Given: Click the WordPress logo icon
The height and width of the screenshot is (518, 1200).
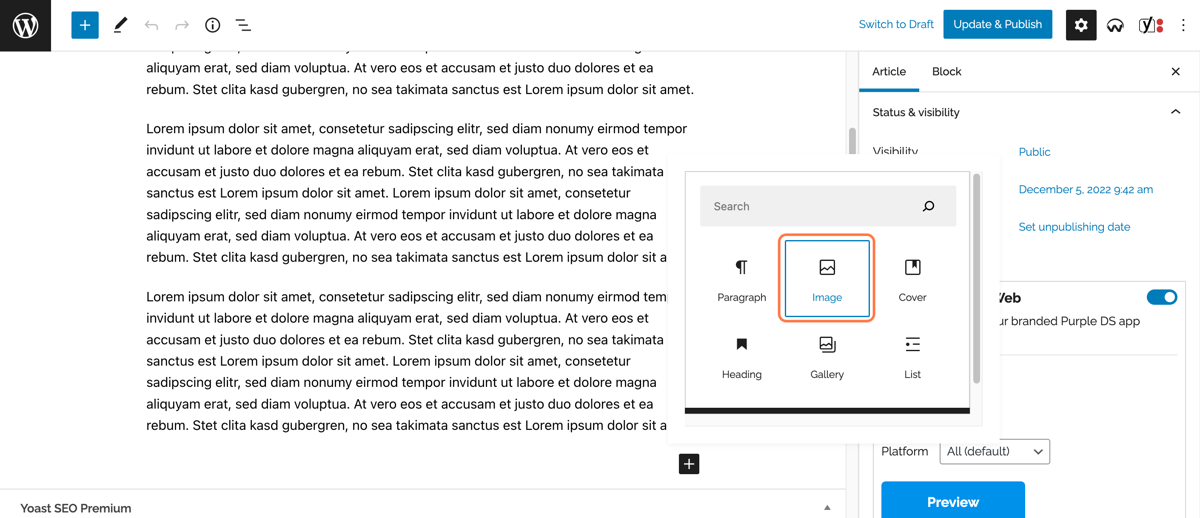Looking at the screenshot, I should coord(25,25).
